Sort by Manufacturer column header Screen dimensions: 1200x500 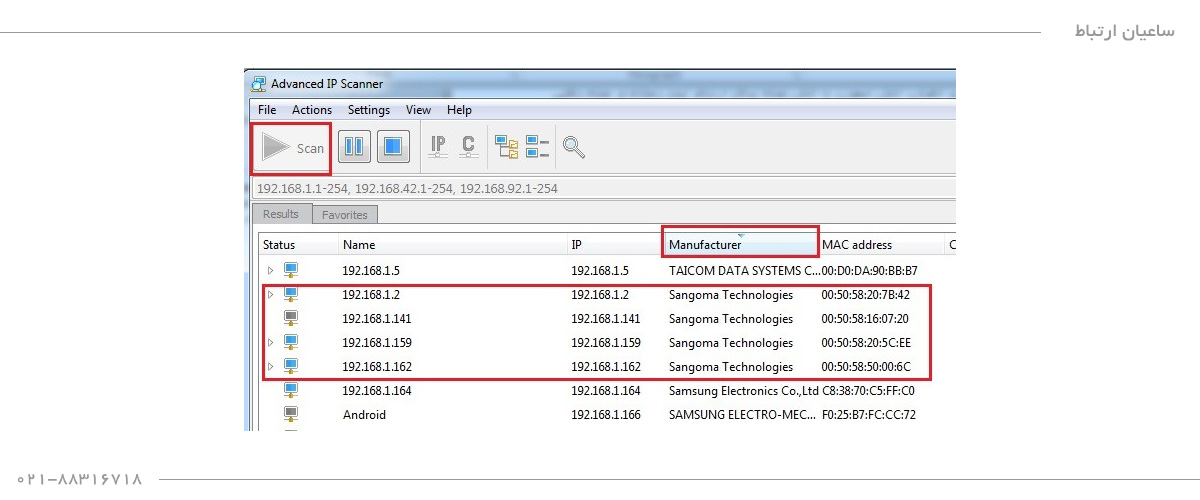(x=740, y=245)
